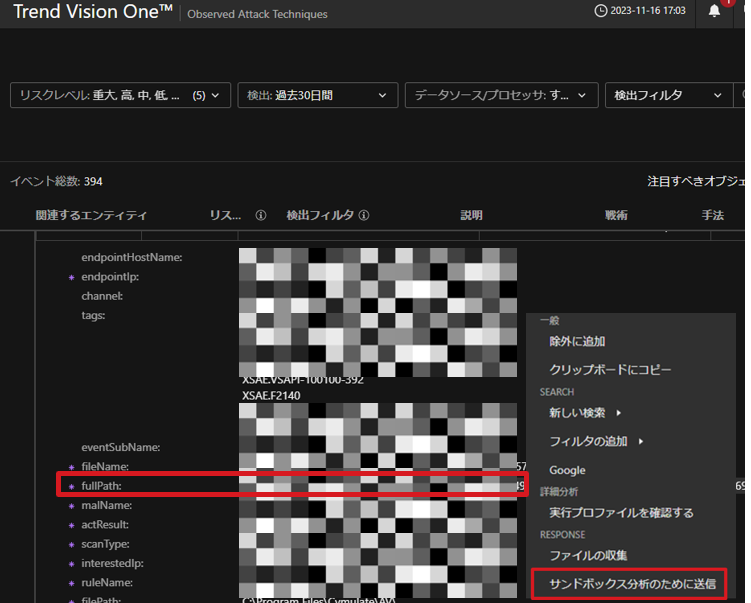The width and height of the screenshot is (751, 603).
Task: Click the 関連するエンティティ column header
Action: pos(91,215)
